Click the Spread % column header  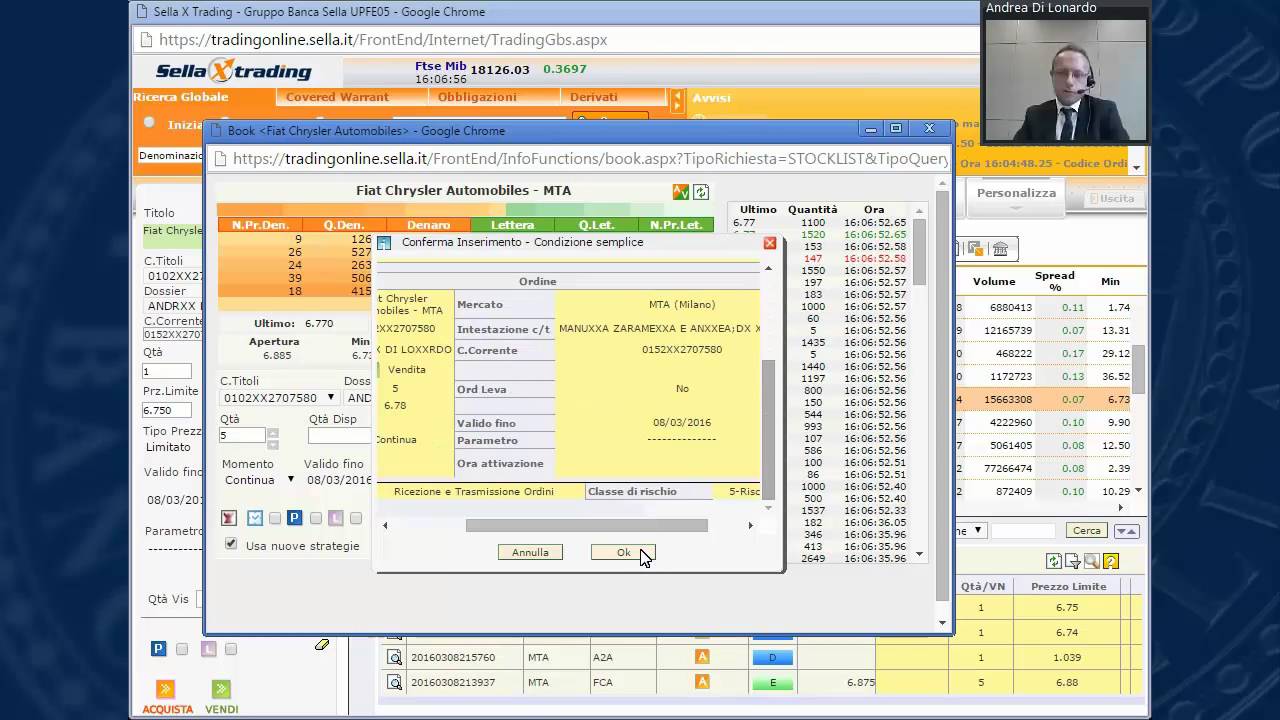click(x=1055, y=281)
